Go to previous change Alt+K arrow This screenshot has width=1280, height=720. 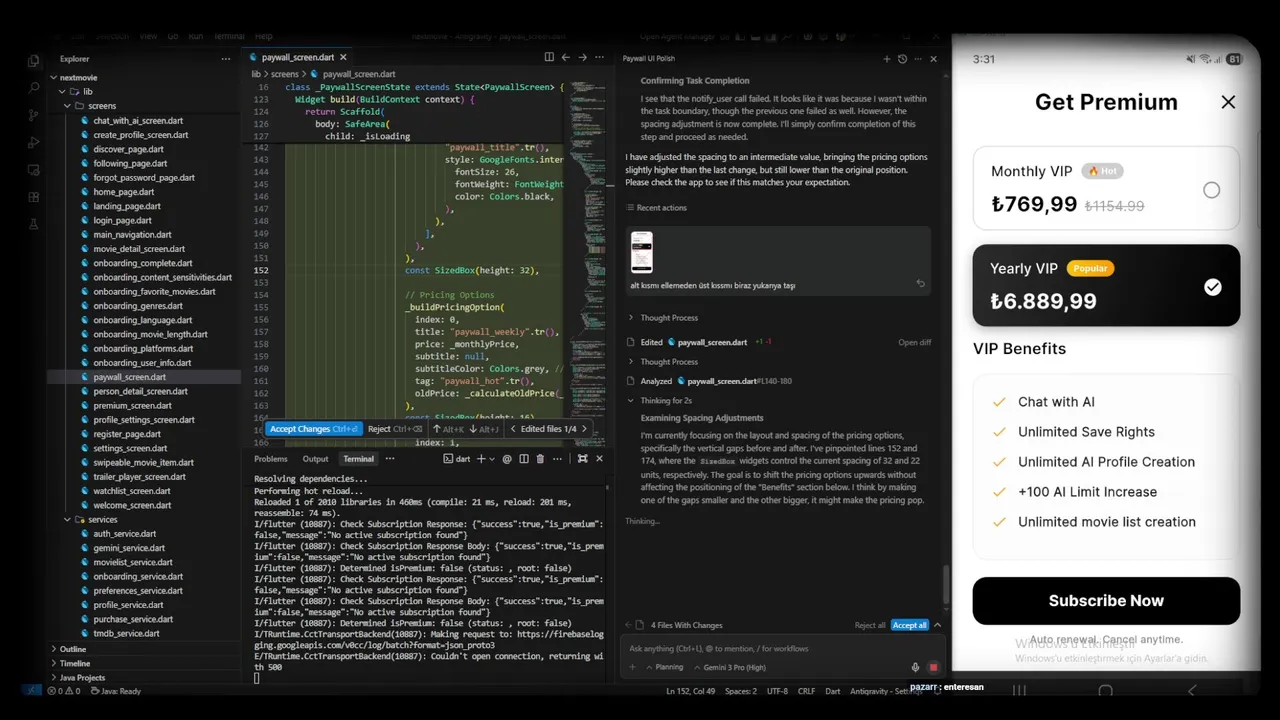436,429
